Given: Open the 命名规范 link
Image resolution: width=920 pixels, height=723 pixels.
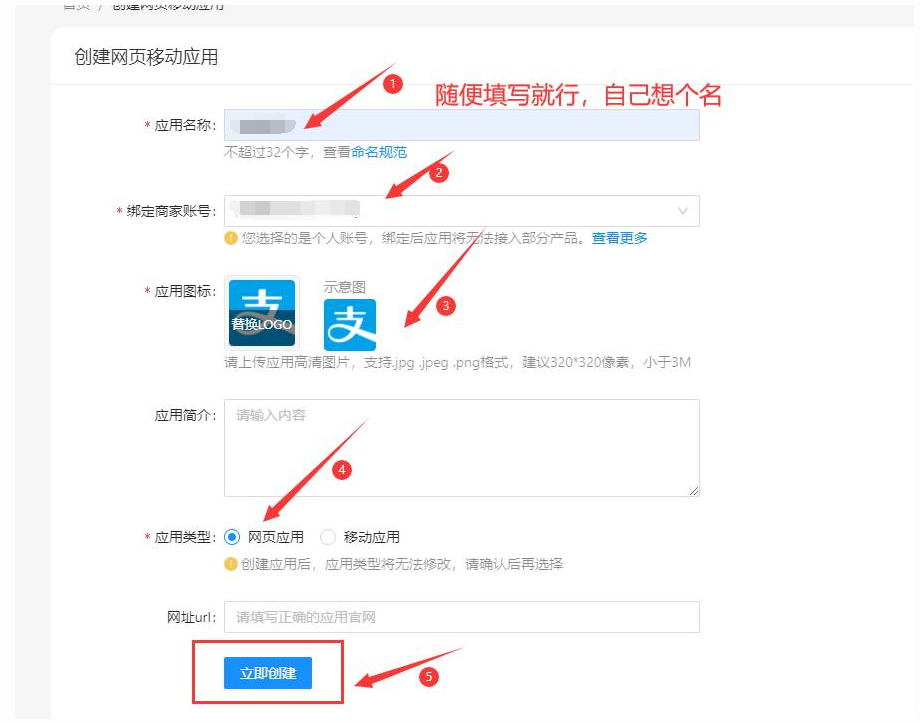Looking at the screenshot, I should (x=379, y=153).
